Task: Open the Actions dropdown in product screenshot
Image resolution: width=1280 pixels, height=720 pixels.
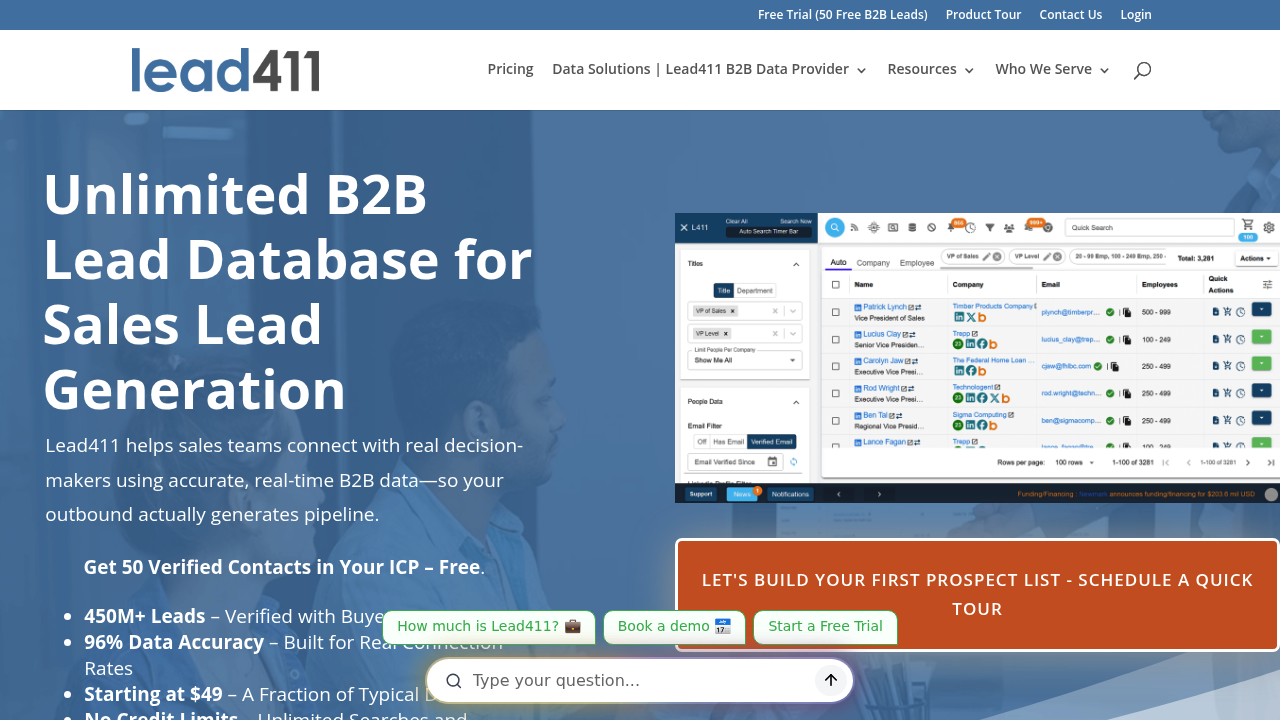Action: coord(1256,258)
